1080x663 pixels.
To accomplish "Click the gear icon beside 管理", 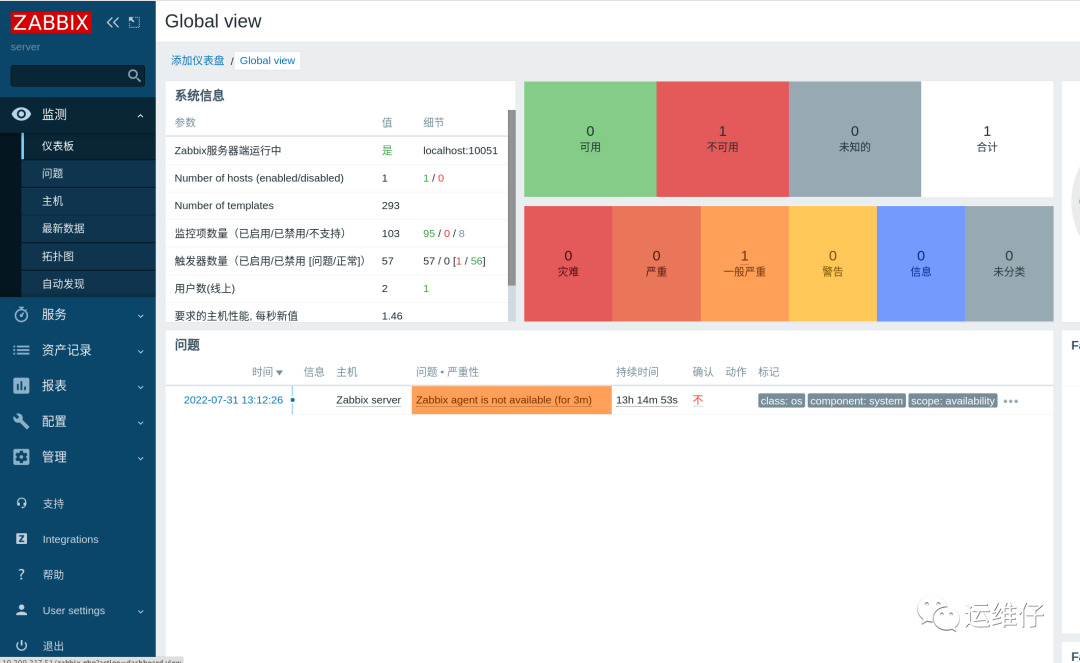I will [21, 456].
